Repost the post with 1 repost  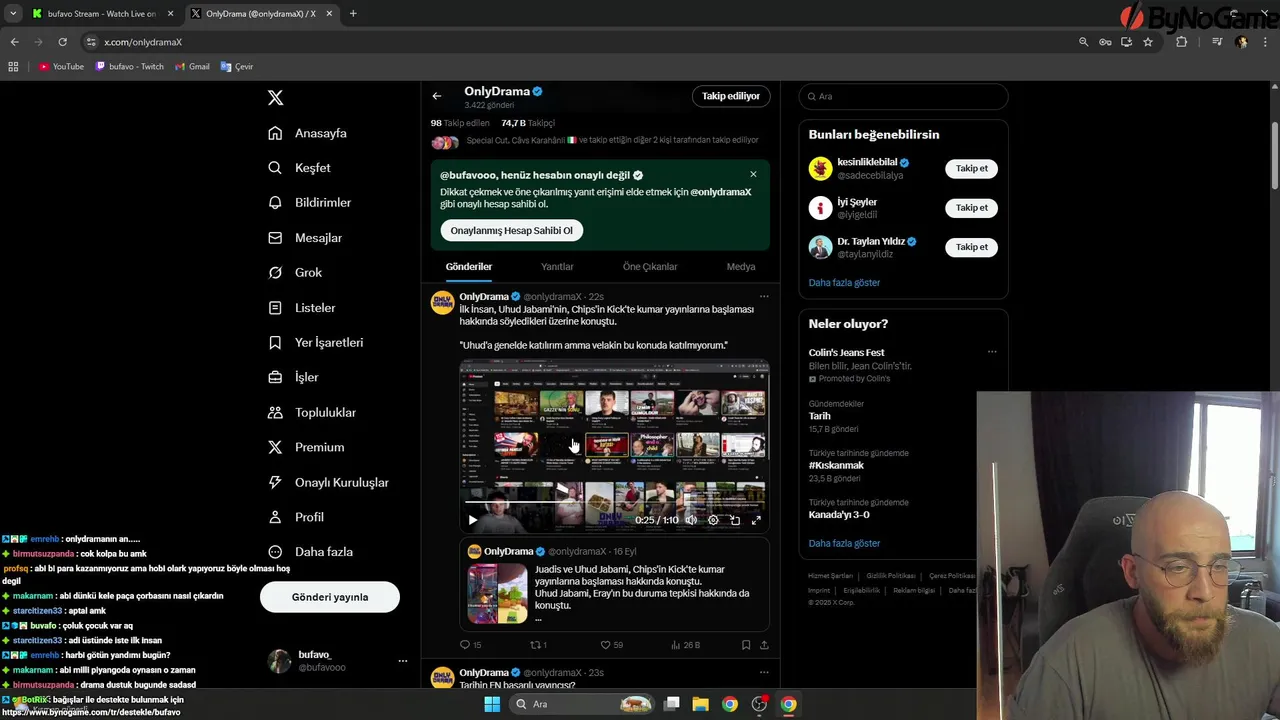(x=538, y=645)
